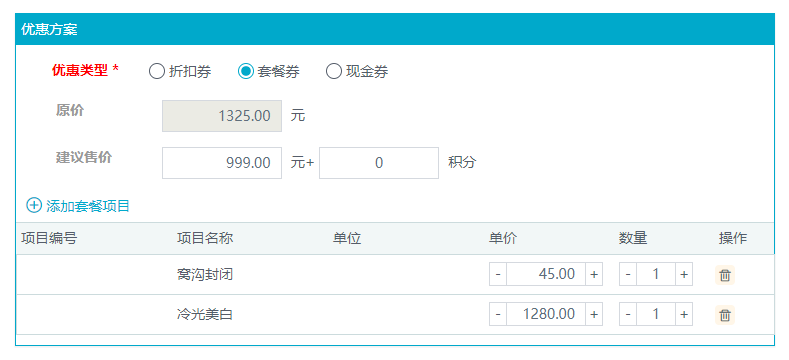Select the 现金券 radio button
The width and height of the screenshot is (789, 360).
tap(334, 71)
